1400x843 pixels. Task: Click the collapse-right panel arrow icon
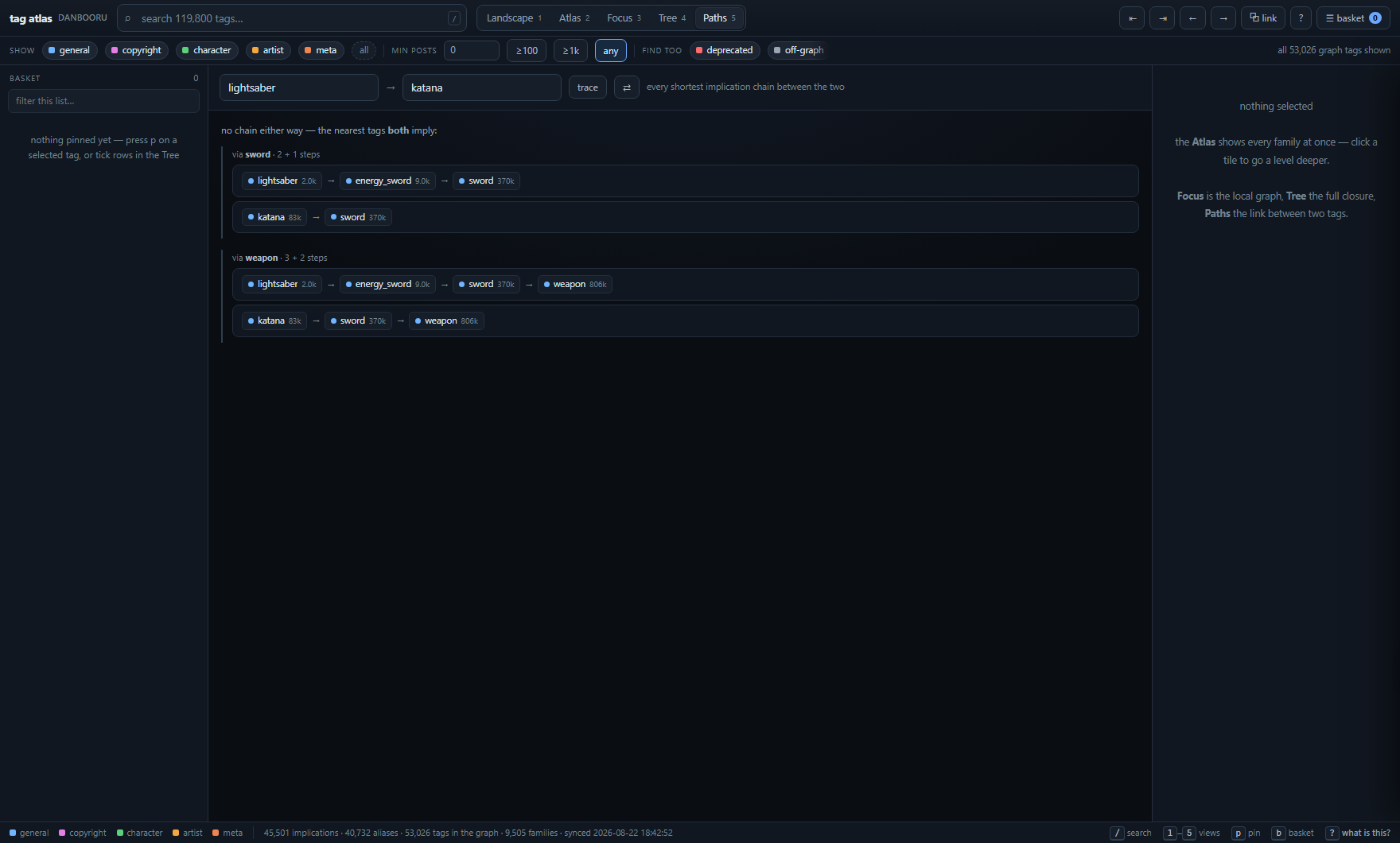(x=1162, y=17)
